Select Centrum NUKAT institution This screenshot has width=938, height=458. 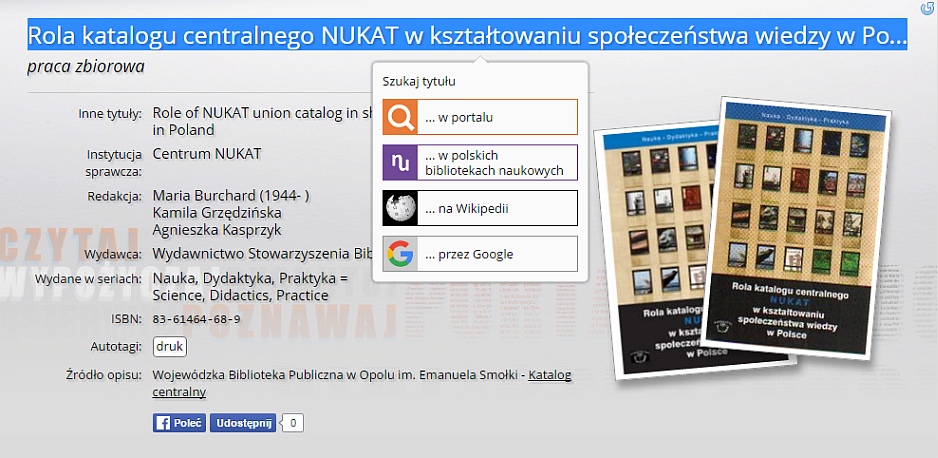coord(206,153)
